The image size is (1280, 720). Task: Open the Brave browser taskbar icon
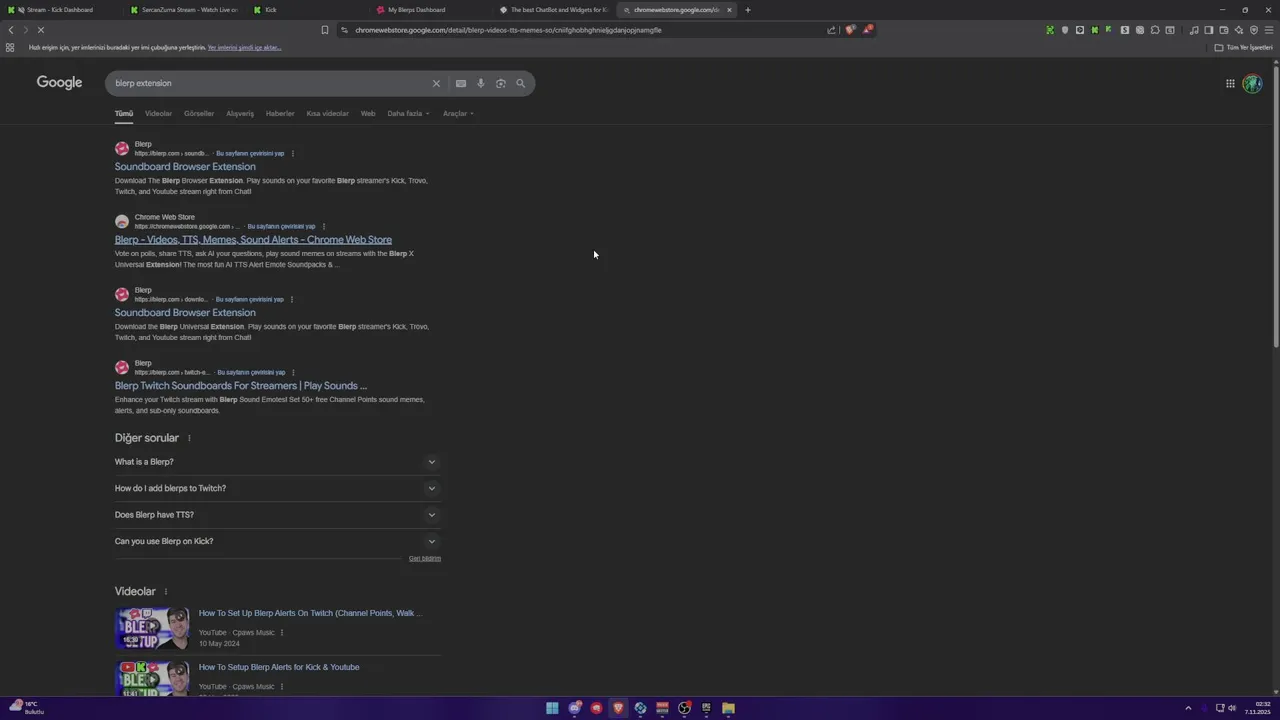click(x=618, y=708)
